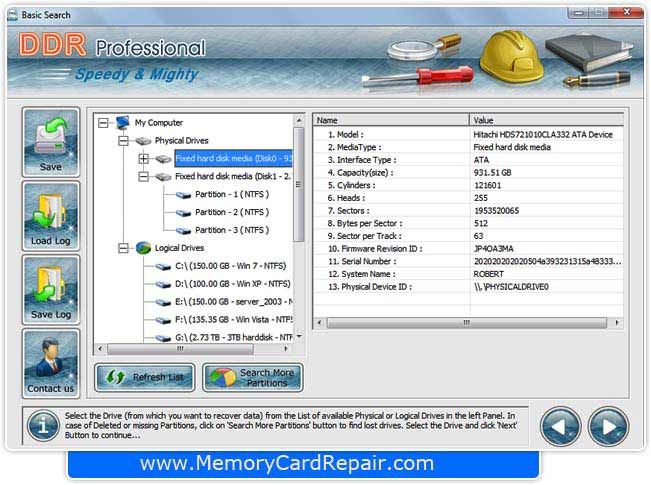Screen dimensions: 651x485
Task: Click tree panel scroll up arrow
Action: (x=299, y=120)
